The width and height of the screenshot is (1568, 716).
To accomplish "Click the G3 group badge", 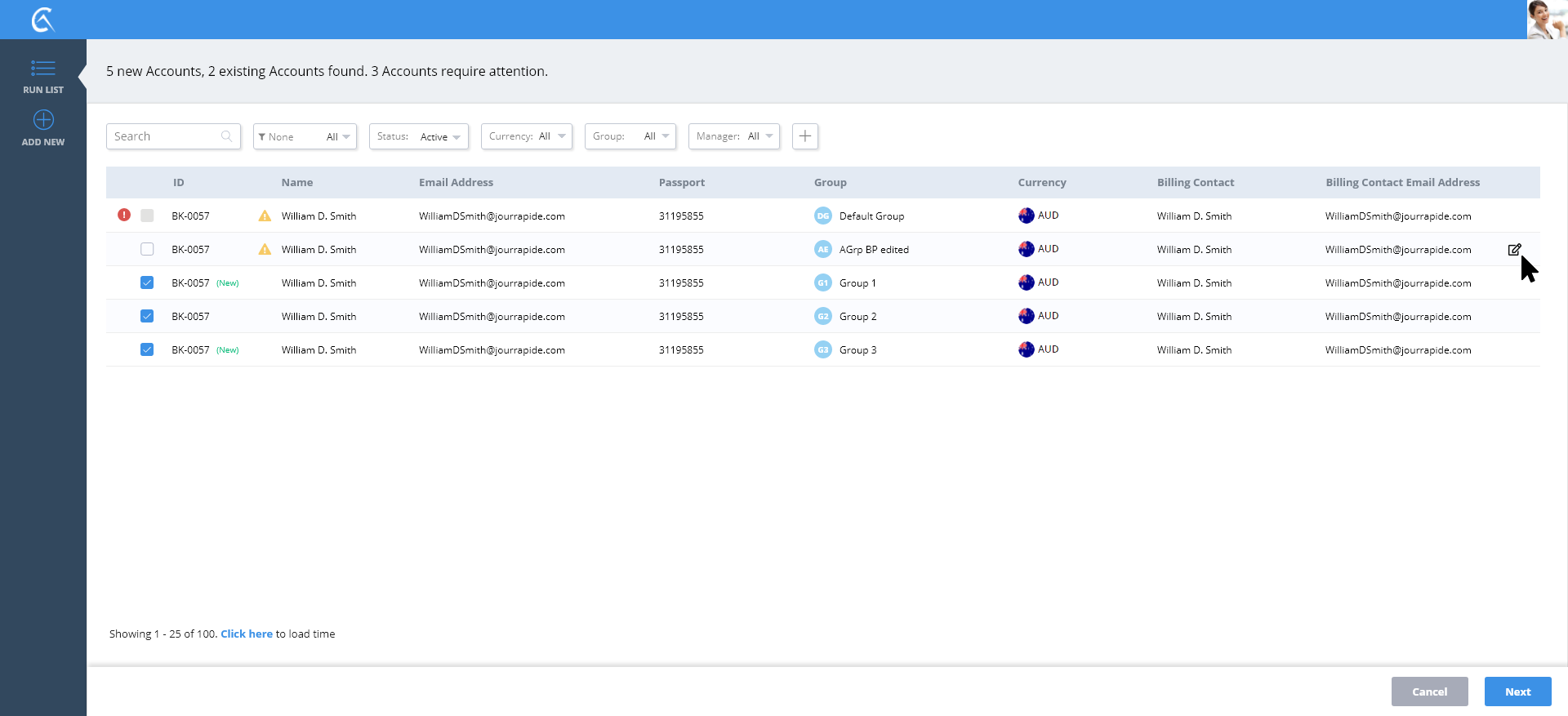I will click(x=823, y=349).
